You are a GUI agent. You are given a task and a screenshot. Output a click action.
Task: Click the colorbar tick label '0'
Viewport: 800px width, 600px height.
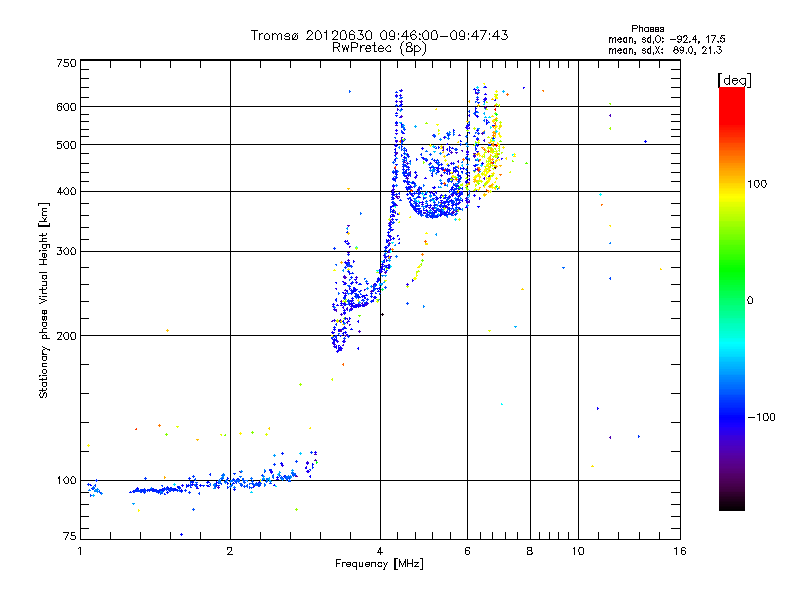tap(749, 301)
